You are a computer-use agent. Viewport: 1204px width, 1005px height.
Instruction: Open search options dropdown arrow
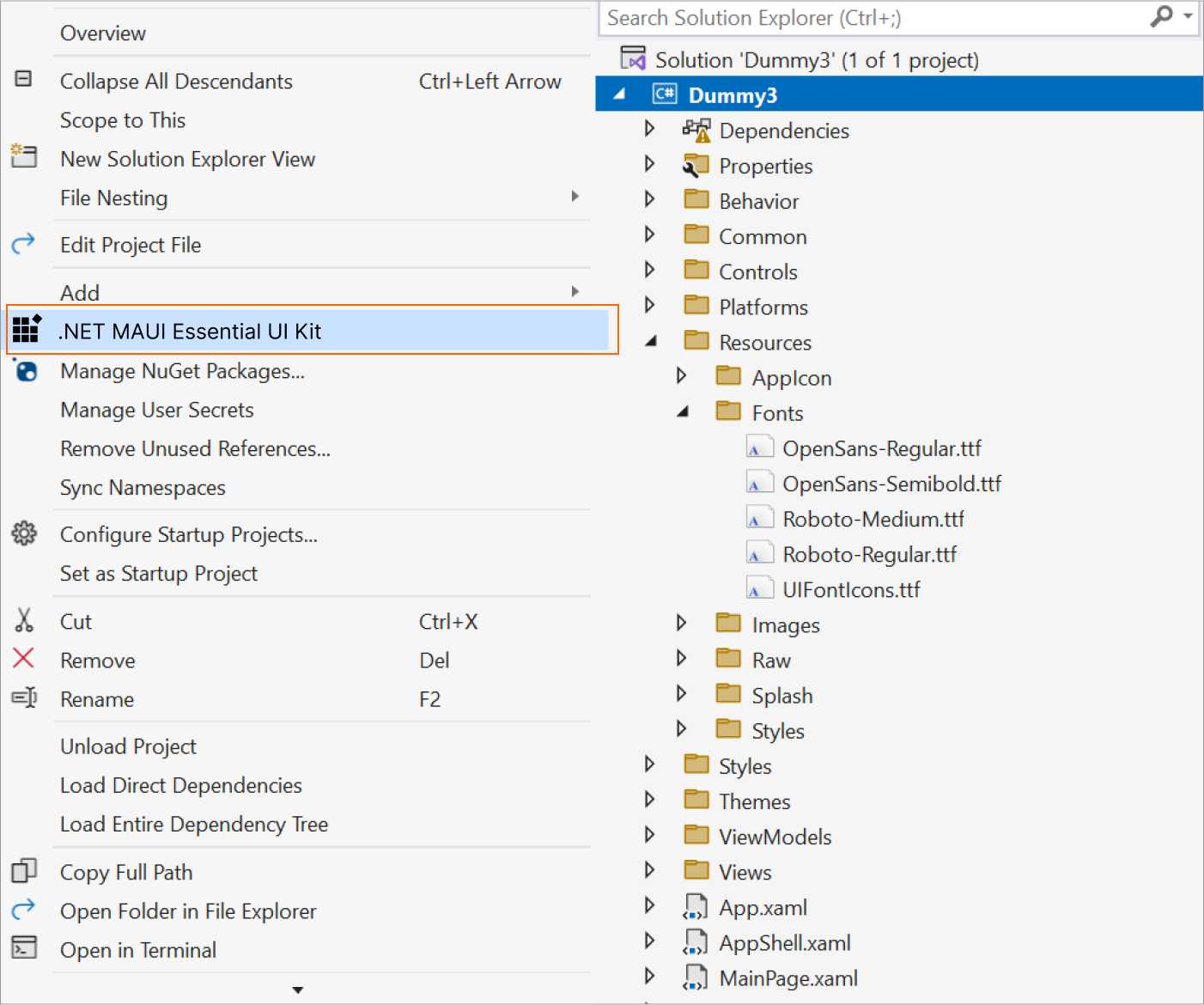[x=1188, y=16]
